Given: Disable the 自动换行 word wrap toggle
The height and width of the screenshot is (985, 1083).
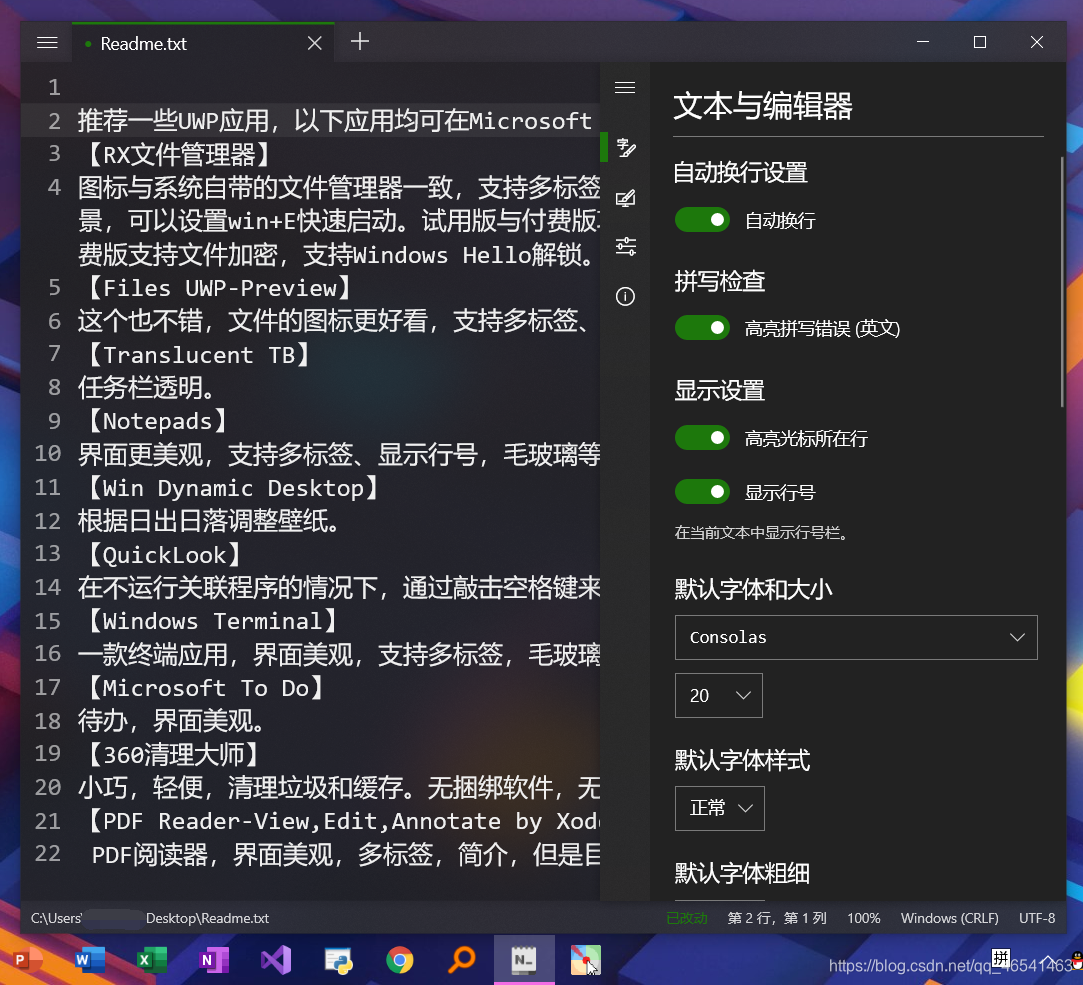Looking at the screenshot, I should [702, 219].
